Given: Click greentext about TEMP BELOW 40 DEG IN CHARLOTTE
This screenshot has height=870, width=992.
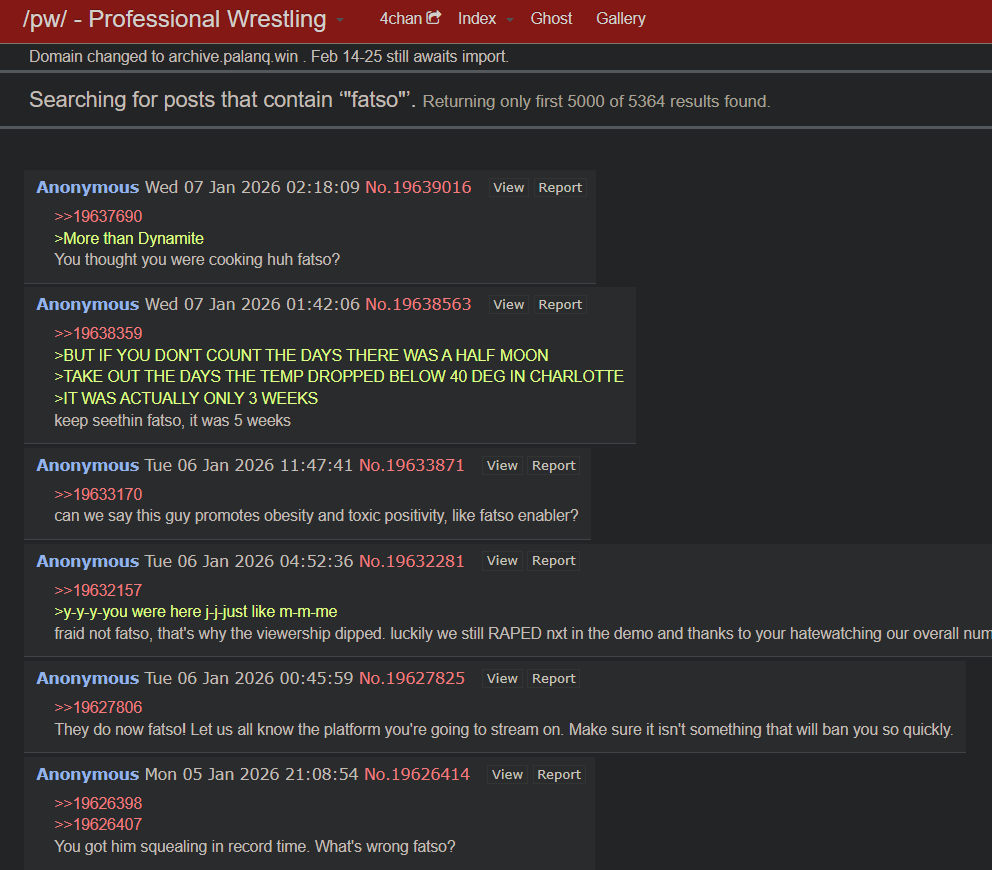Looking at the screenshot, I should point(339,376).
